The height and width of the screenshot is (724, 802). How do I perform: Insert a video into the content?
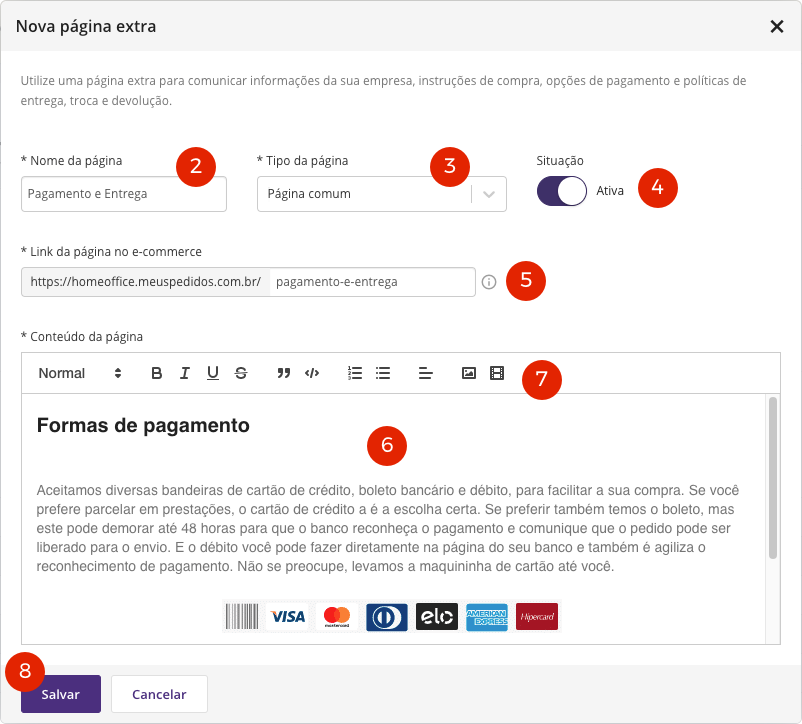497,373
